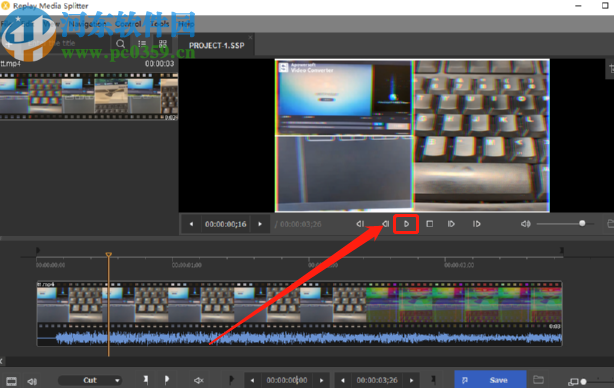This screenshot has width=614, height=388.
Task: Click the 00:00:03;00 mark on timeline ruler
Action: 459,265
